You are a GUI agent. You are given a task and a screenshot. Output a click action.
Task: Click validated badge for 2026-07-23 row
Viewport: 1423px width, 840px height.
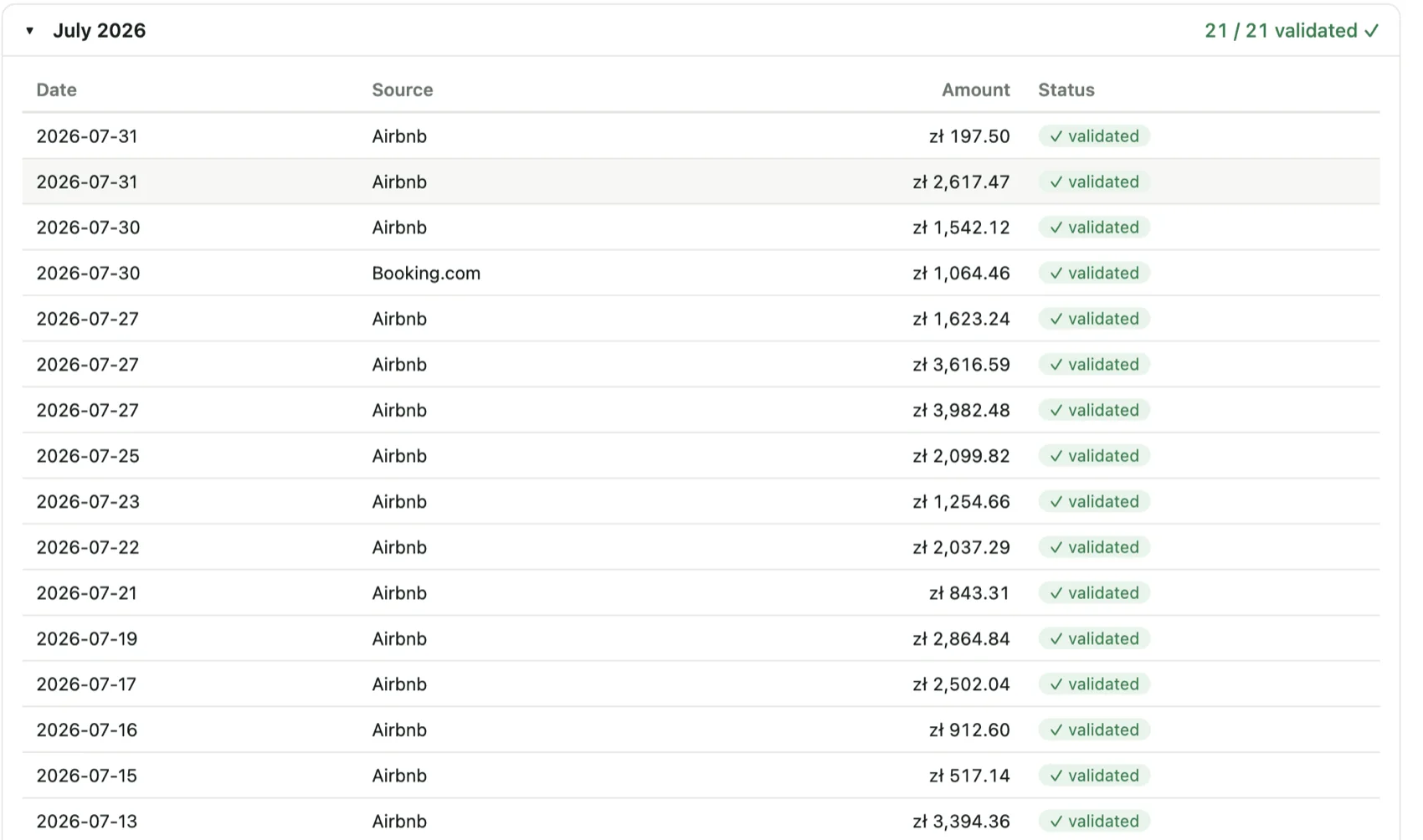(1094, 501)
